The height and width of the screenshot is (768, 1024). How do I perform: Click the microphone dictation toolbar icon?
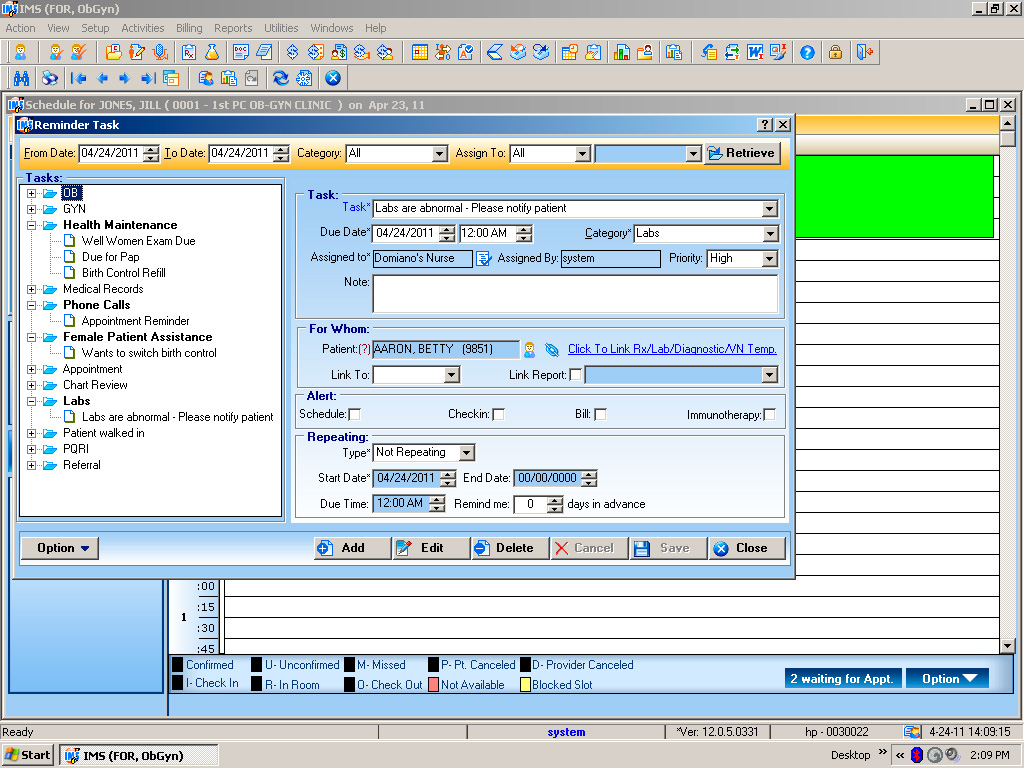[x=160, y=52]
